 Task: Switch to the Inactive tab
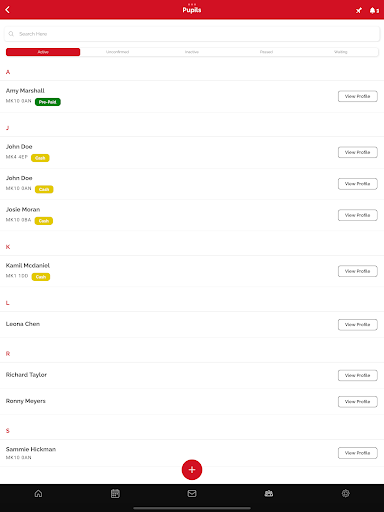192,52
